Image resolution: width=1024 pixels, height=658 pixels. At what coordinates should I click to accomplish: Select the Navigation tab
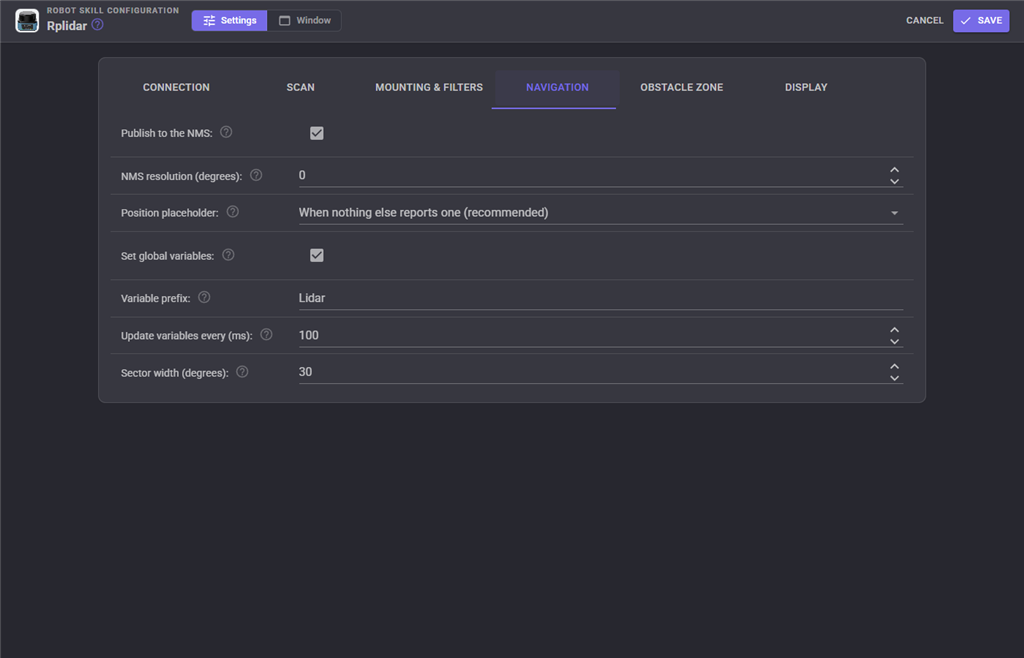point(557,87)
